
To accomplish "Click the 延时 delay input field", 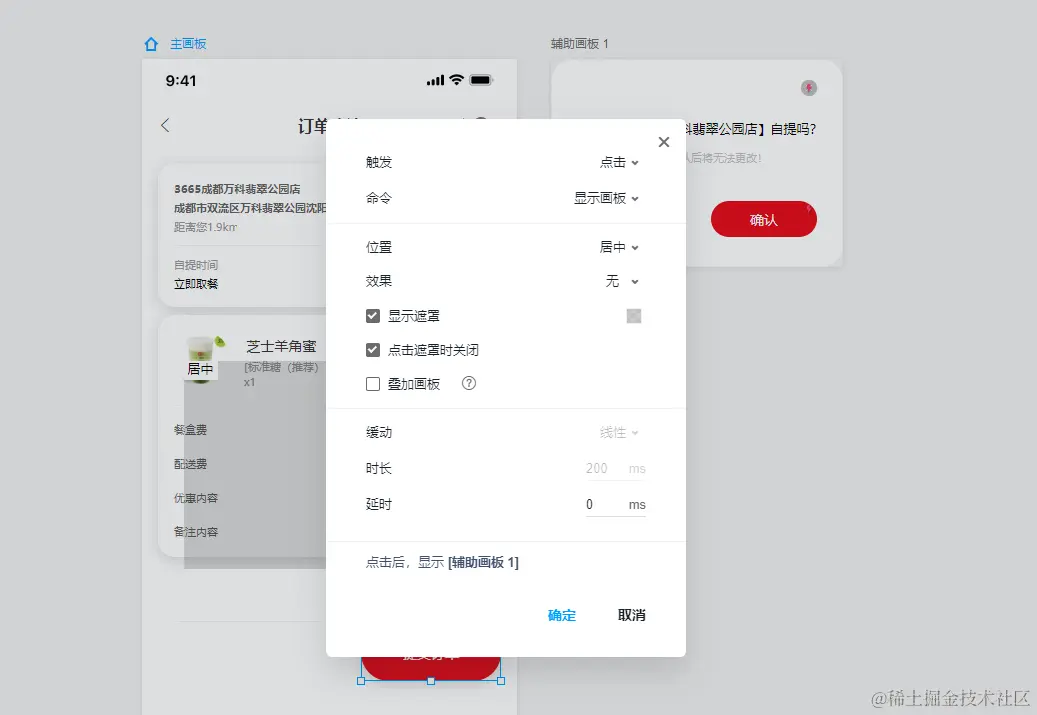I will [x=615, y=505].
